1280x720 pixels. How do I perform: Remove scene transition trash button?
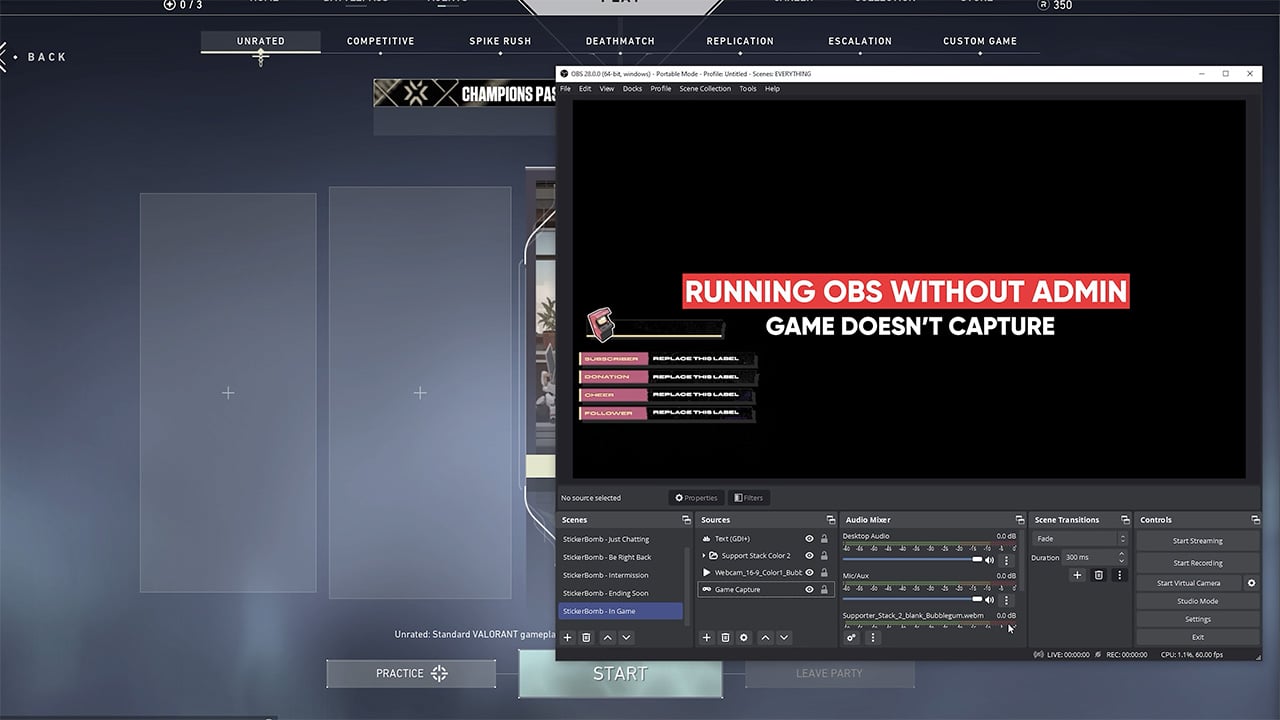coord(1098,575)
